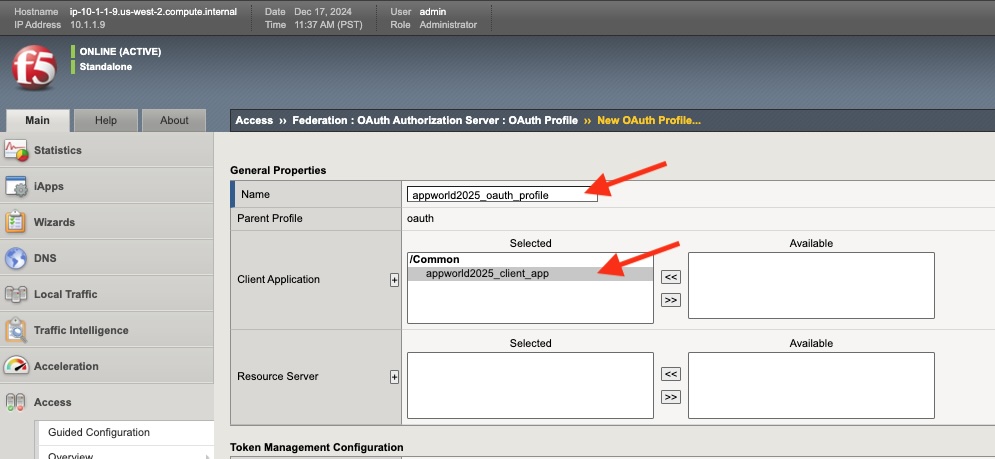
Task: Expand Client Application plus button
Action: tap(394, 280)
